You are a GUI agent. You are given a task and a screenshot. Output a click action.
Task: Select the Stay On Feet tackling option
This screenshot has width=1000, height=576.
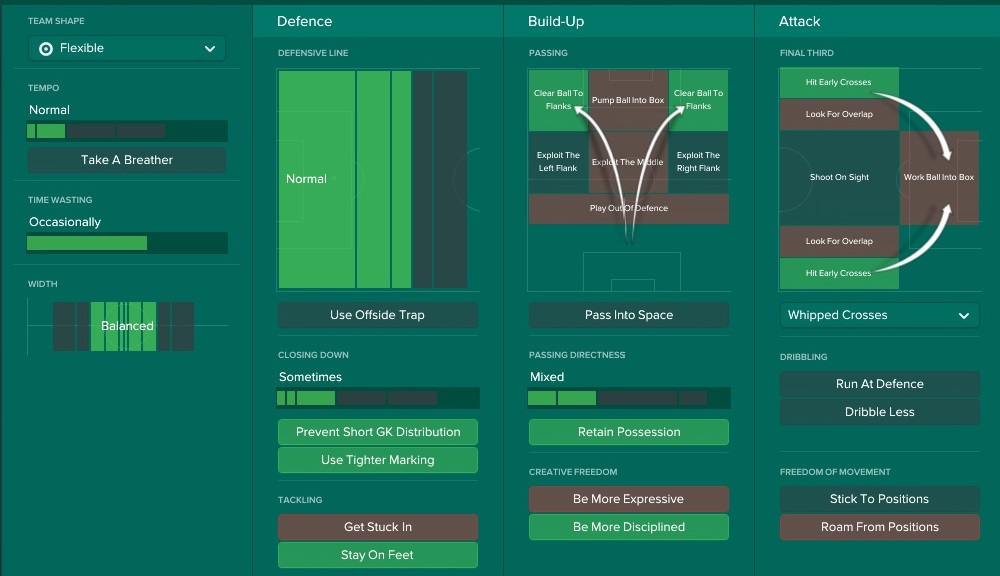(377, 555)
